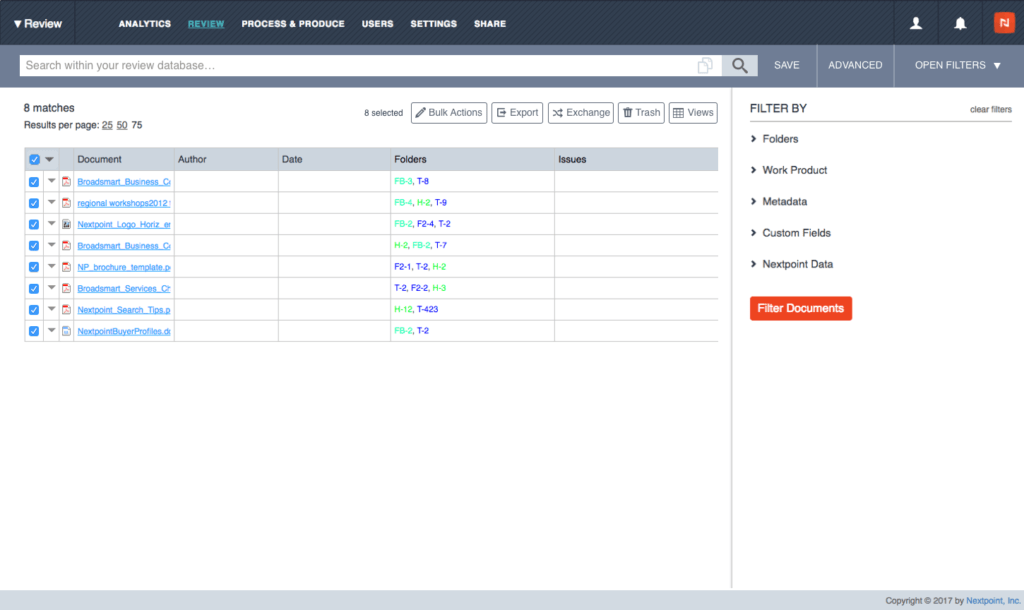This screenshot has height=610, width=1024.
Task: Open the Process & Produce menu
Action: 293,24
